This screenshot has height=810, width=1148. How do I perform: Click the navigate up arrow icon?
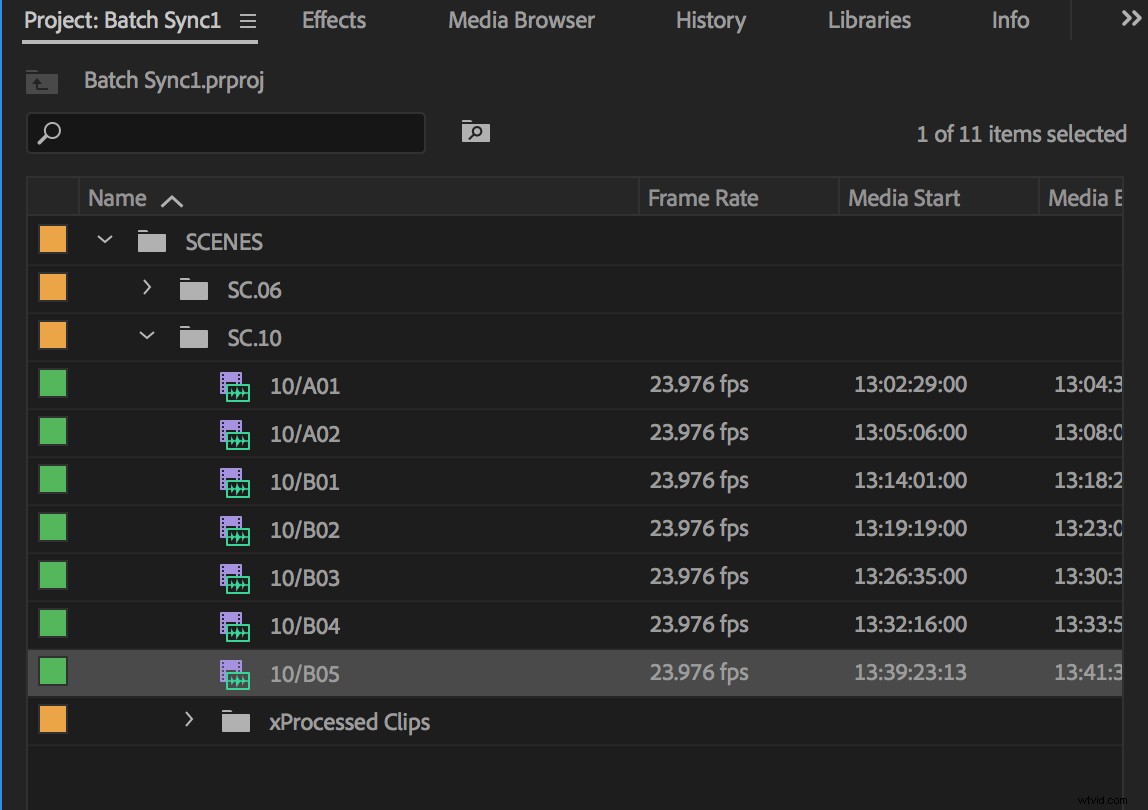41,82
